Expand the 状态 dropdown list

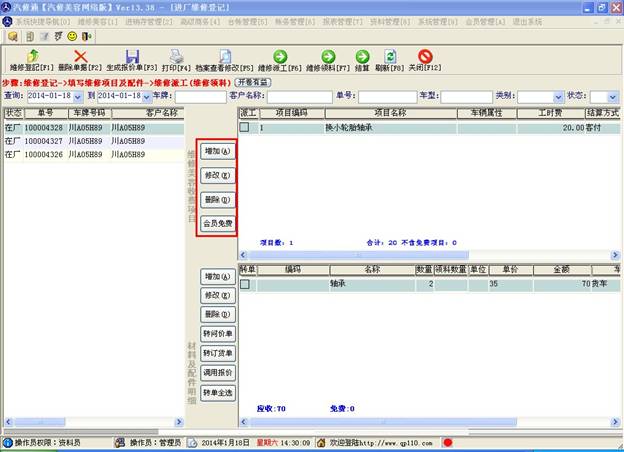tap(614, 97)
